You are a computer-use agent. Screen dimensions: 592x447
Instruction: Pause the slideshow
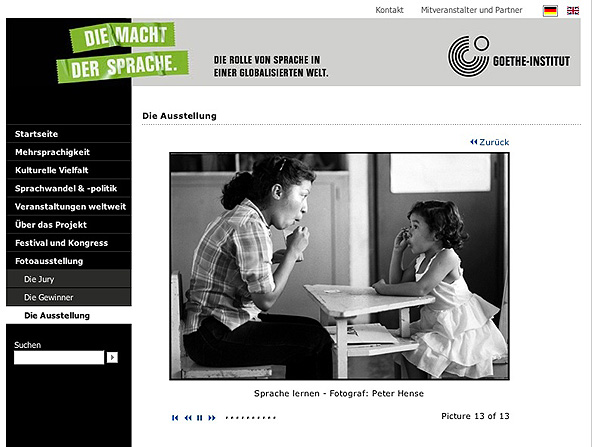pyautogui.click(x=200, y=418)
